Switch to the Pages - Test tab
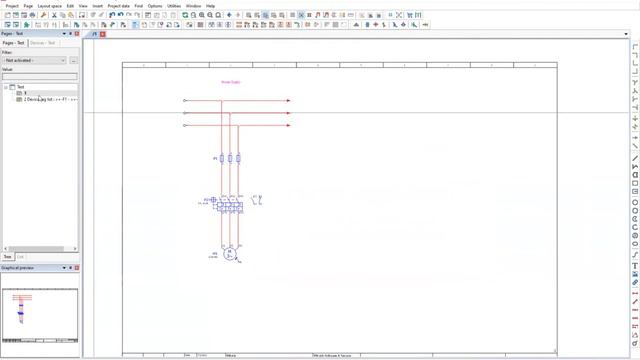The height and width of the screenshot is (360, 640). click(13, 43)
